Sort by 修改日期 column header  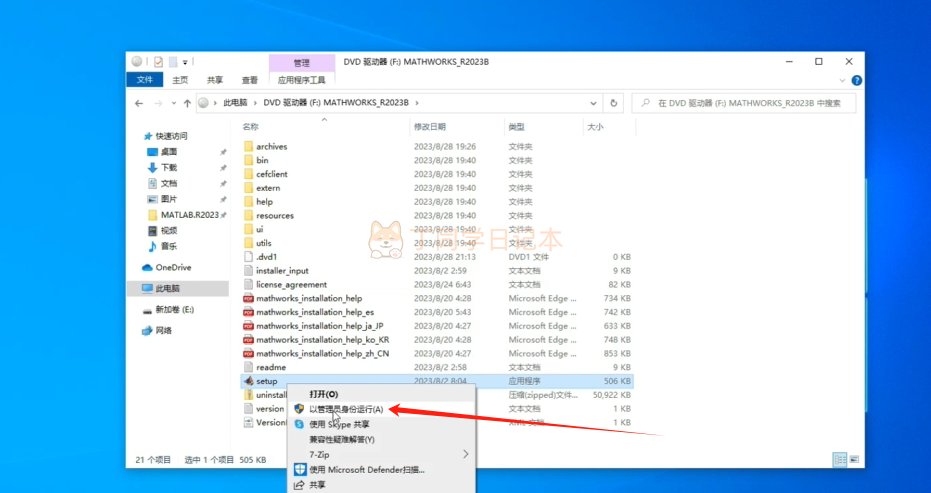pos(430,127)
